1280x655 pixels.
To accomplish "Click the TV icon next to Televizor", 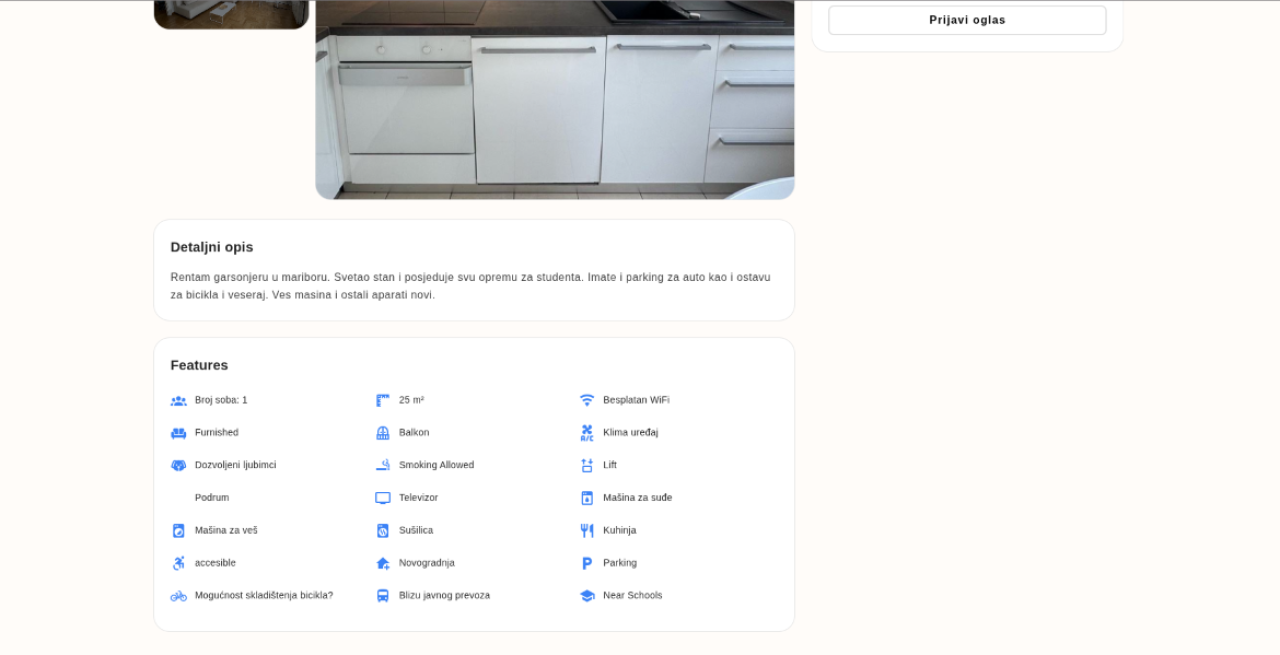I will (383, 498).
